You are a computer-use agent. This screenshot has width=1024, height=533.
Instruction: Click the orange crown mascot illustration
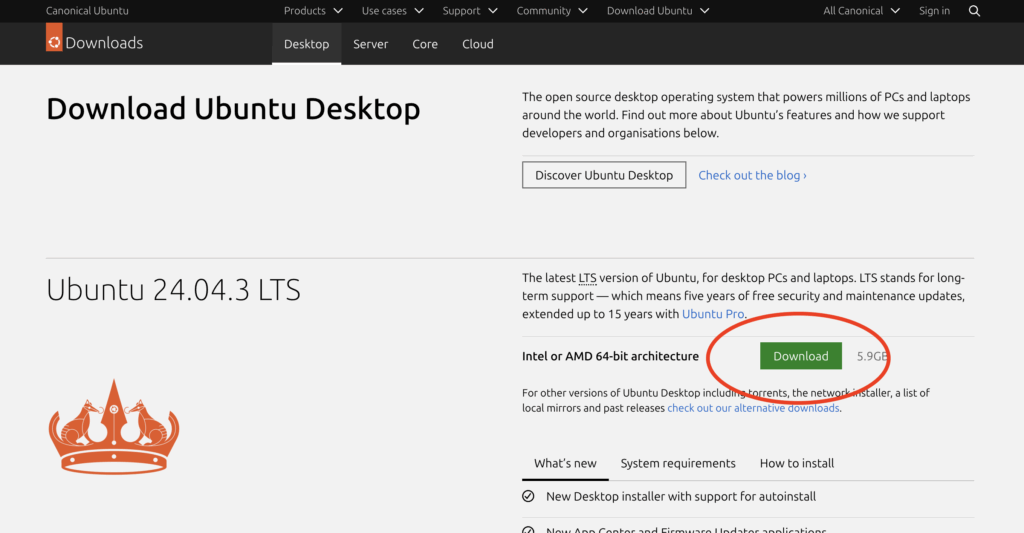tap(114, 428)
